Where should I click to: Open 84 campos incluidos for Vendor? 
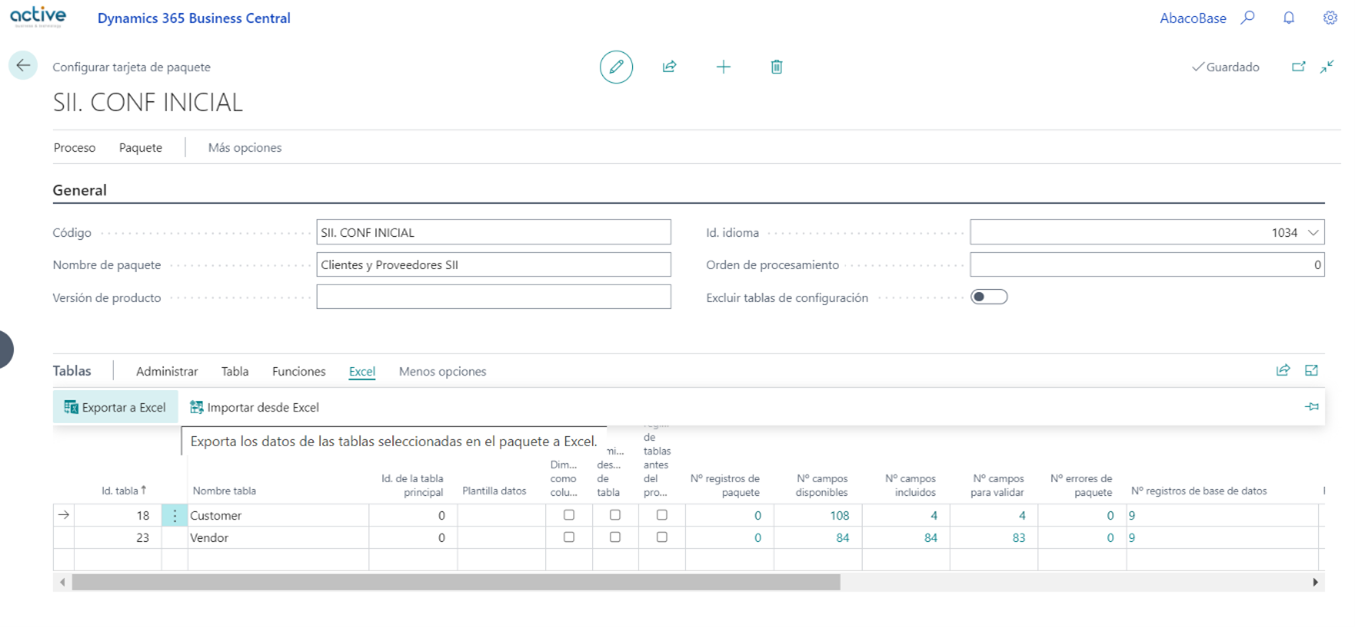point(929,538)
